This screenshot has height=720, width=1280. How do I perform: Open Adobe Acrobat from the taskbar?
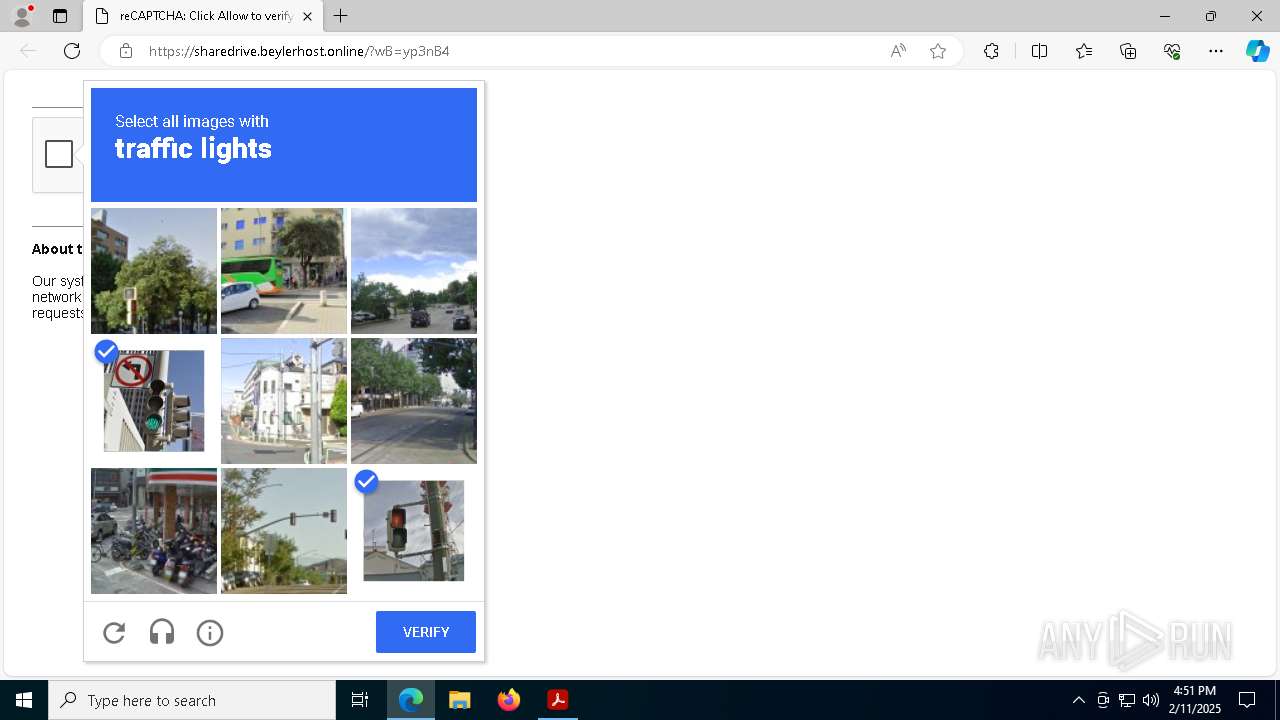click(x=558, y=700)
